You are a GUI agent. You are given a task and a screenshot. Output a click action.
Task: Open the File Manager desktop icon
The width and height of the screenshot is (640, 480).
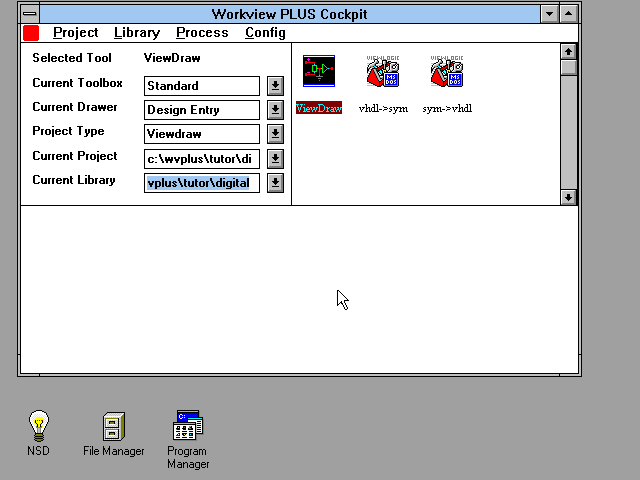click(x=114, y=427)
